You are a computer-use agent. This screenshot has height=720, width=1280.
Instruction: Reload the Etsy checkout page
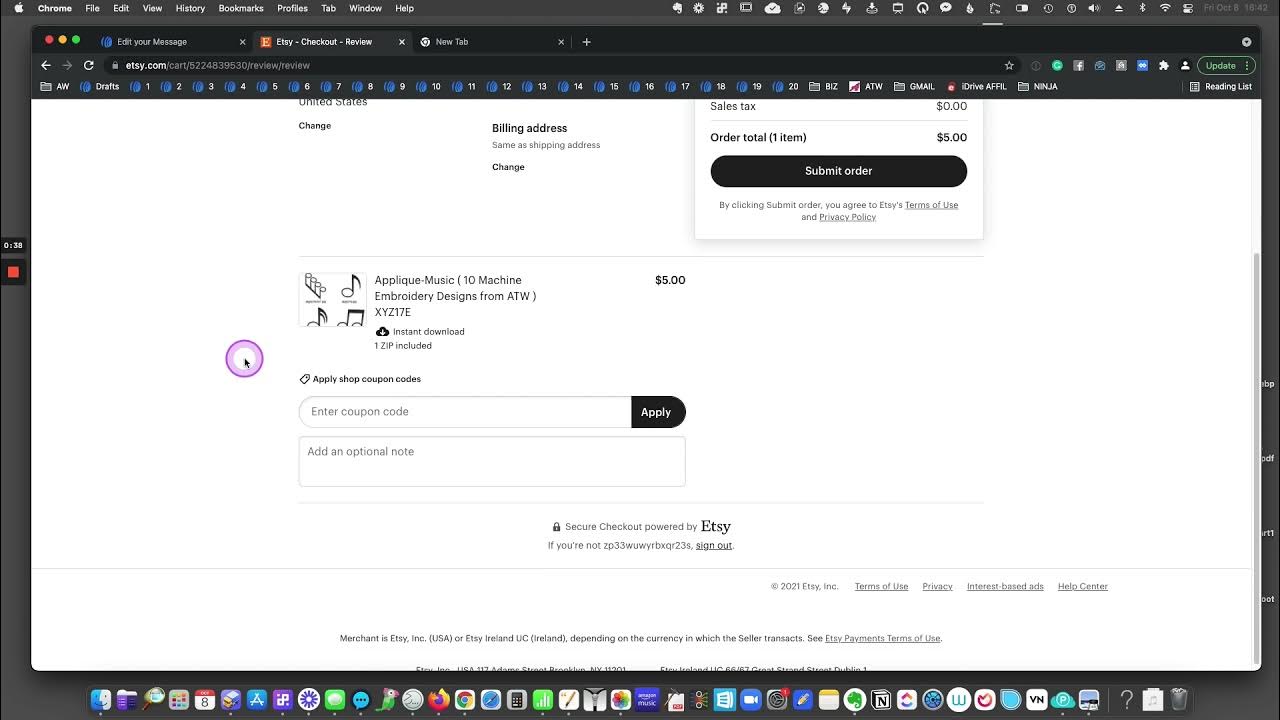[89, 65]
